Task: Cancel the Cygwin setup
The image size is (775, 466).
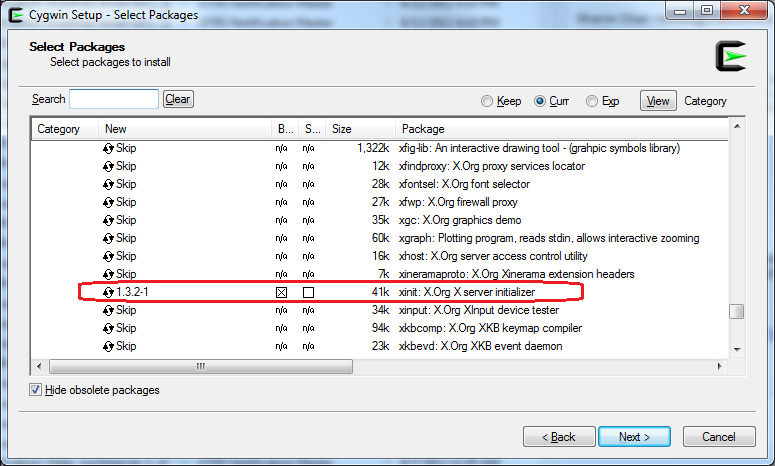Action: point(719,437)
